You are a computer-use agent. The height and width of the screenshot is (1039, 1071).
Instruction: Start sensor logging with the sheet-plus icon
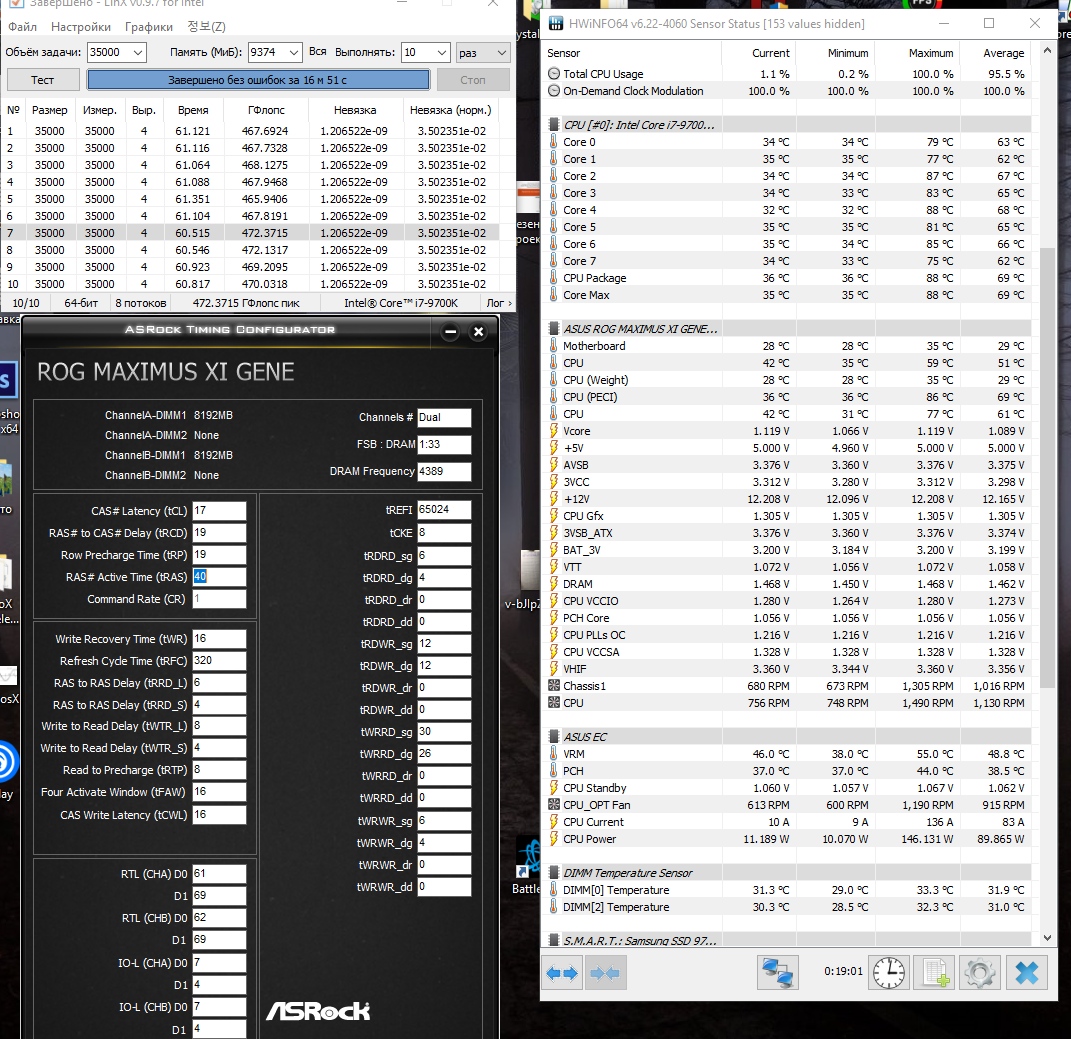934,973
